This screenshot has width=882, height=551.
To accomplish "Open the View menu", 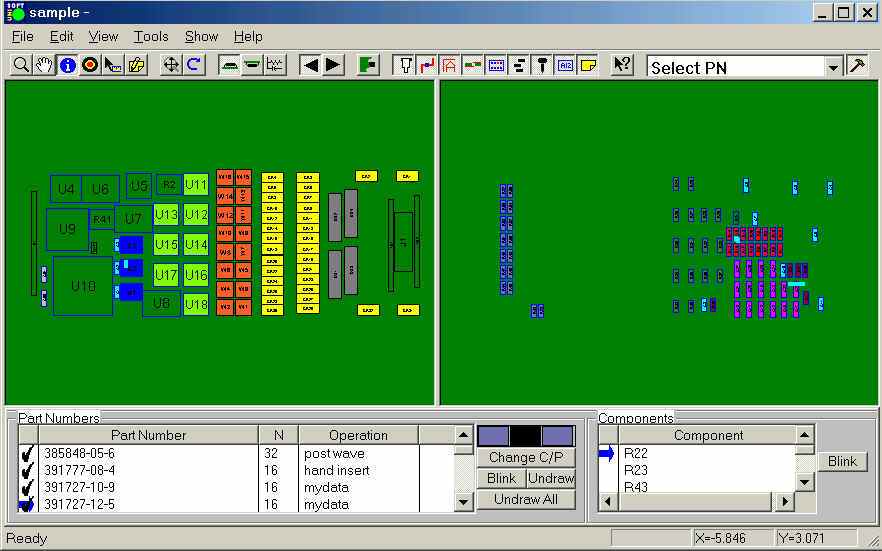I will coord(103,37).
